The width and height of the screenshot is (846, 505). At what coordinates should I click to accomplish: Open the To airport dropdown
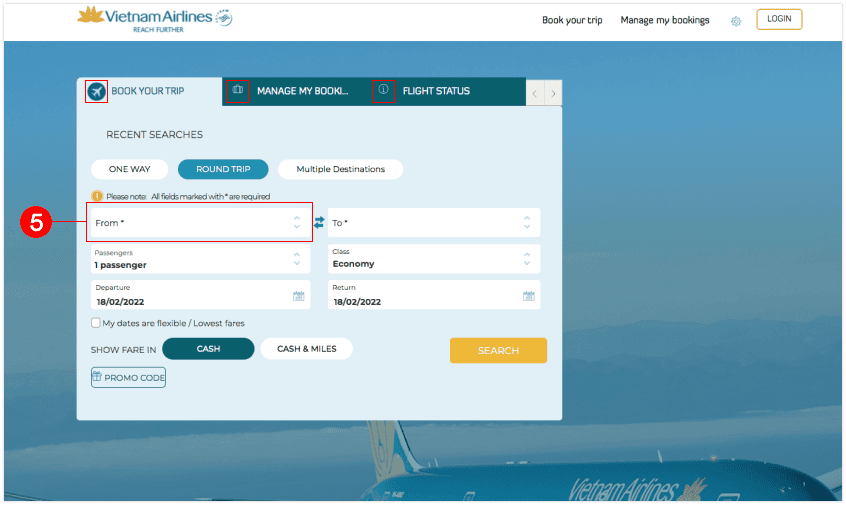[434, 222]
